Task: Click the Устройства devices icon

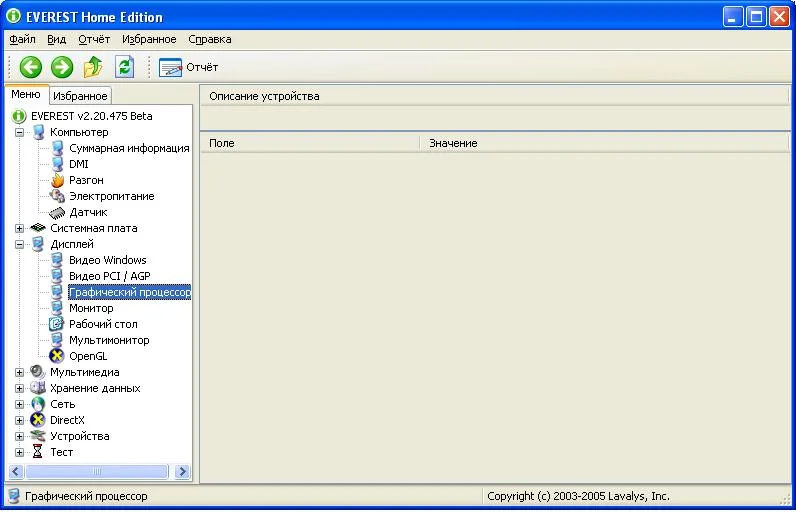Action: point(38,436)
